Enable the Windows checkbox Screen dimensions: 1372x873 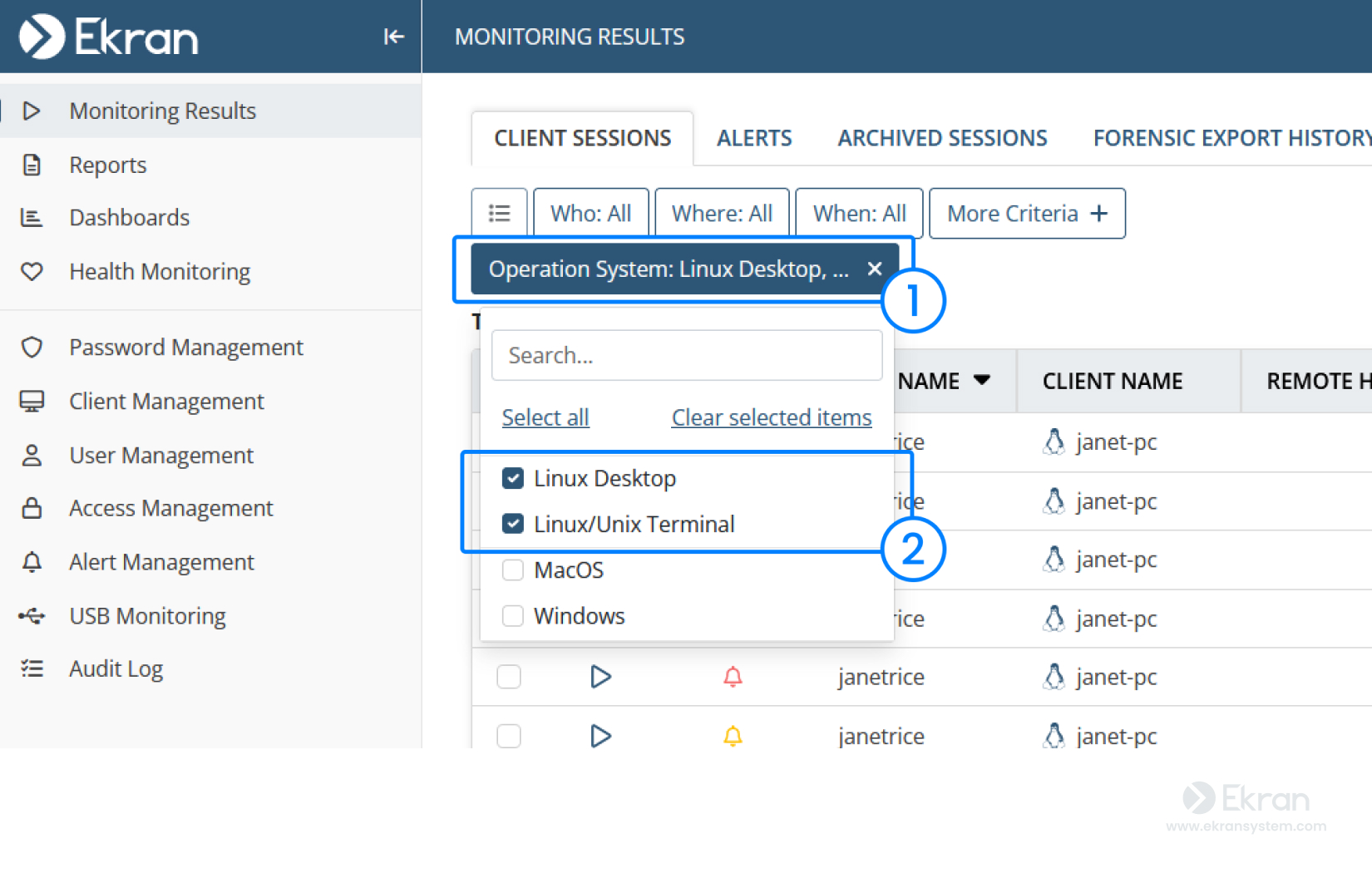pos(513,616)
